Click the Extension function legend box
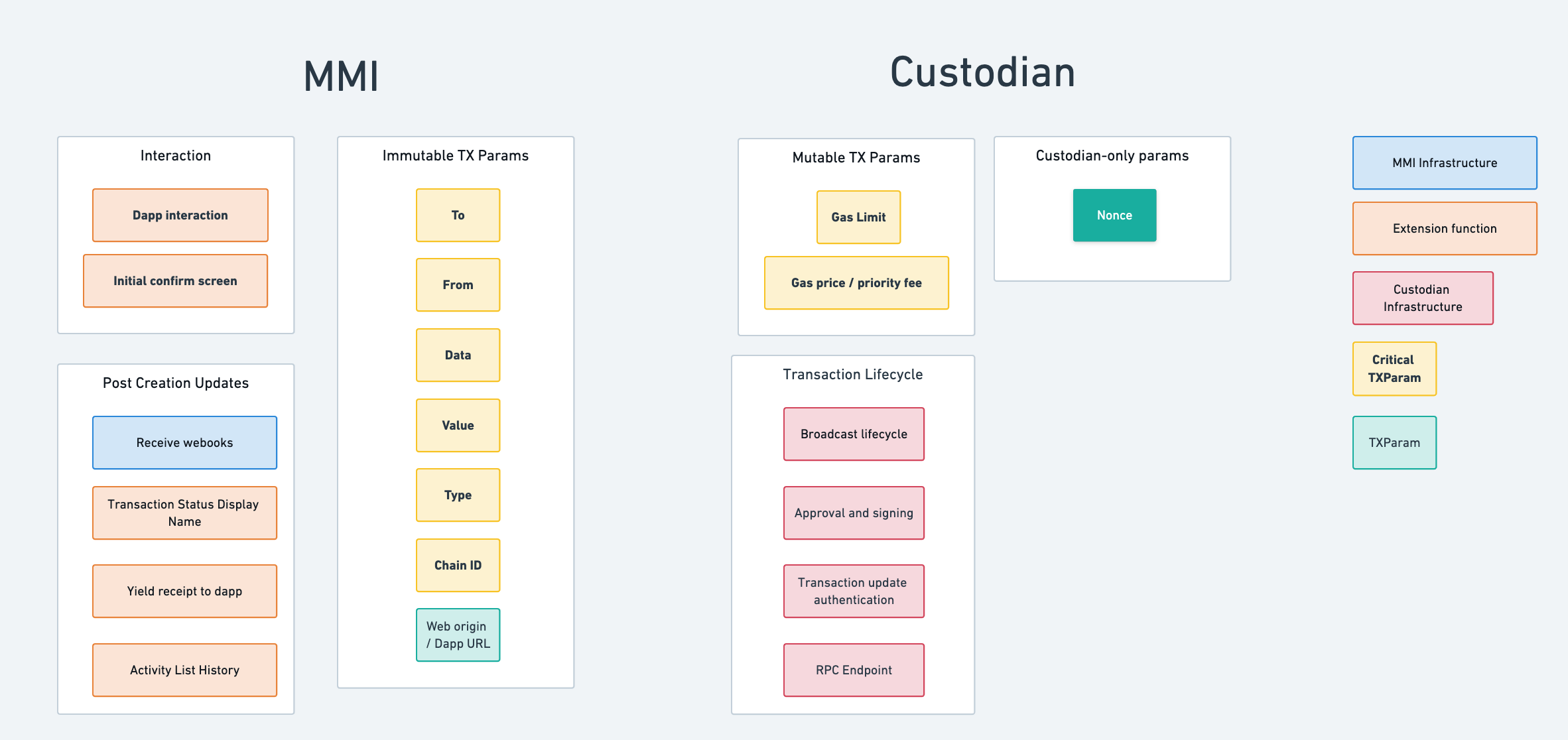The height and width of the screenshot is (740, 1568). tap(1445, 228)
